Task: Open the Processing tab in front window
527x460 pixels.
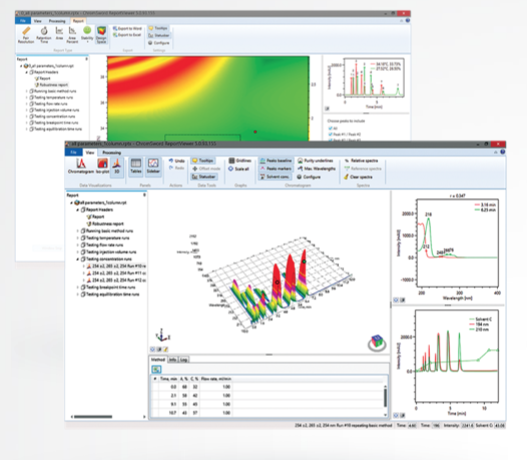Action: pyautogui.click(x=112, y=153)
